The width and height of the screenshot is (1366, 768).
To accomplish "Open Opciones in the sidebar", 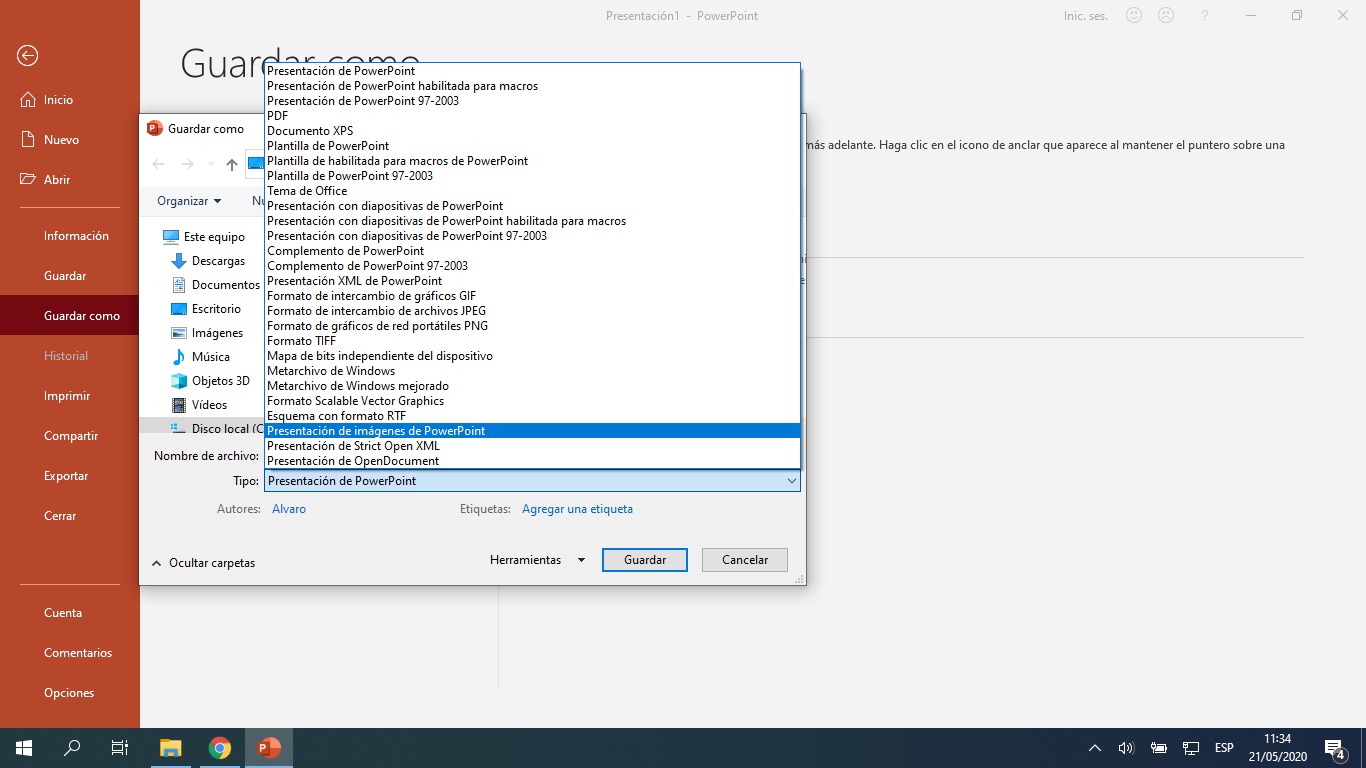I will pos(70,693).
